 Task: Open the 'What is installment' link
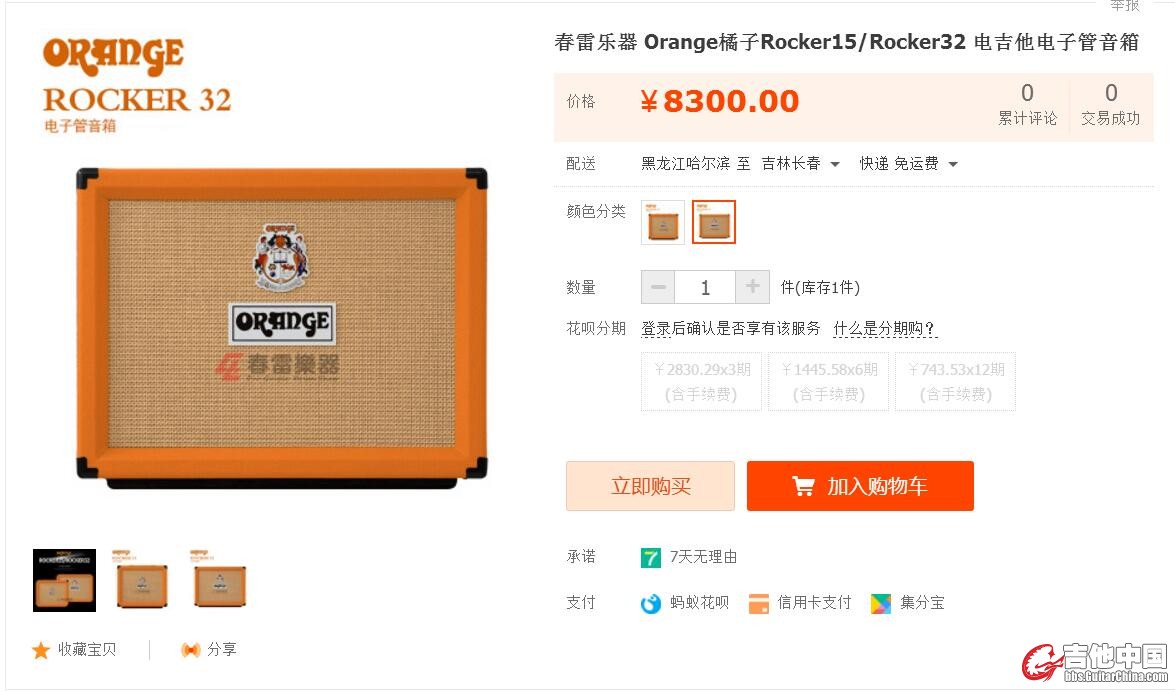pos(884,328)
